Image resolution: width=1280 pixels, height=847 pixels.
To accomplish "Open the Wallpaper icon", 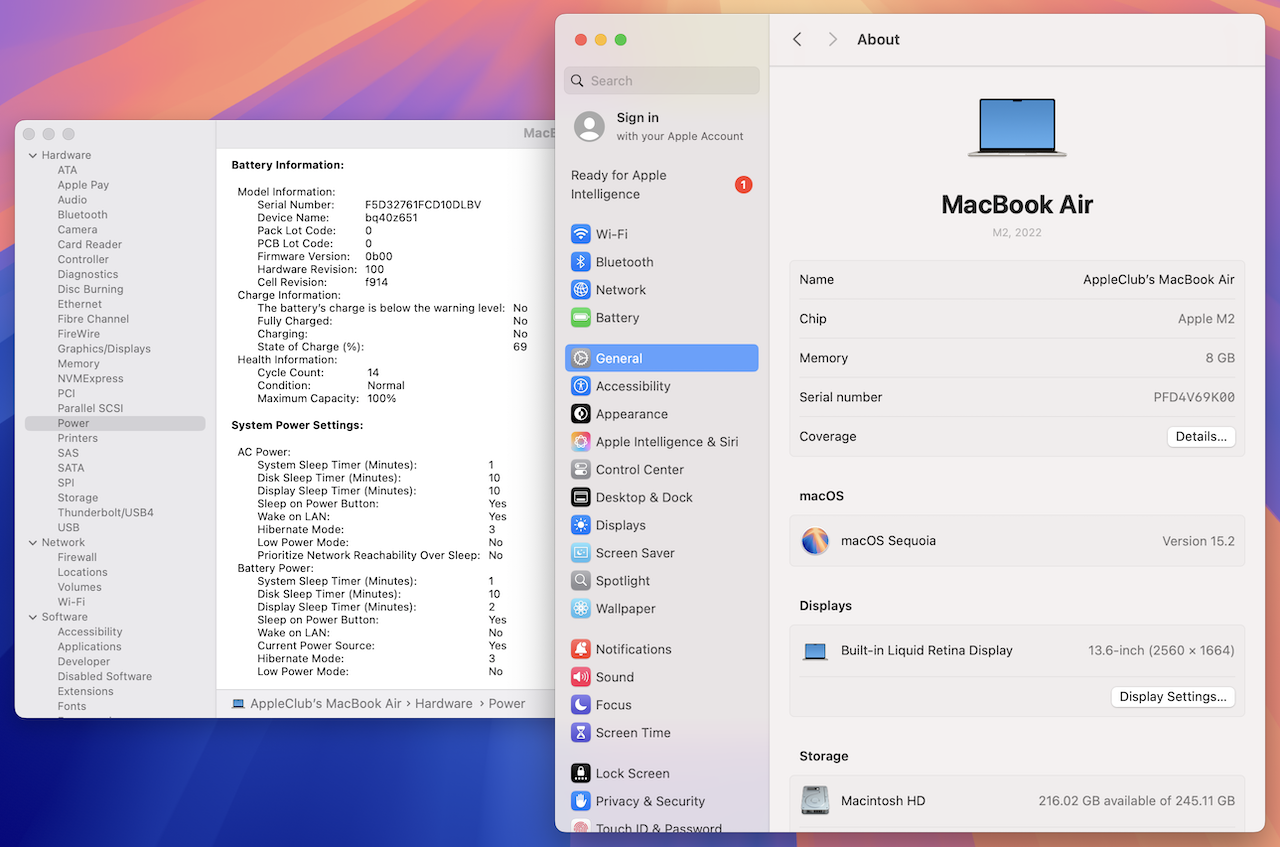I will pos(581,609).
